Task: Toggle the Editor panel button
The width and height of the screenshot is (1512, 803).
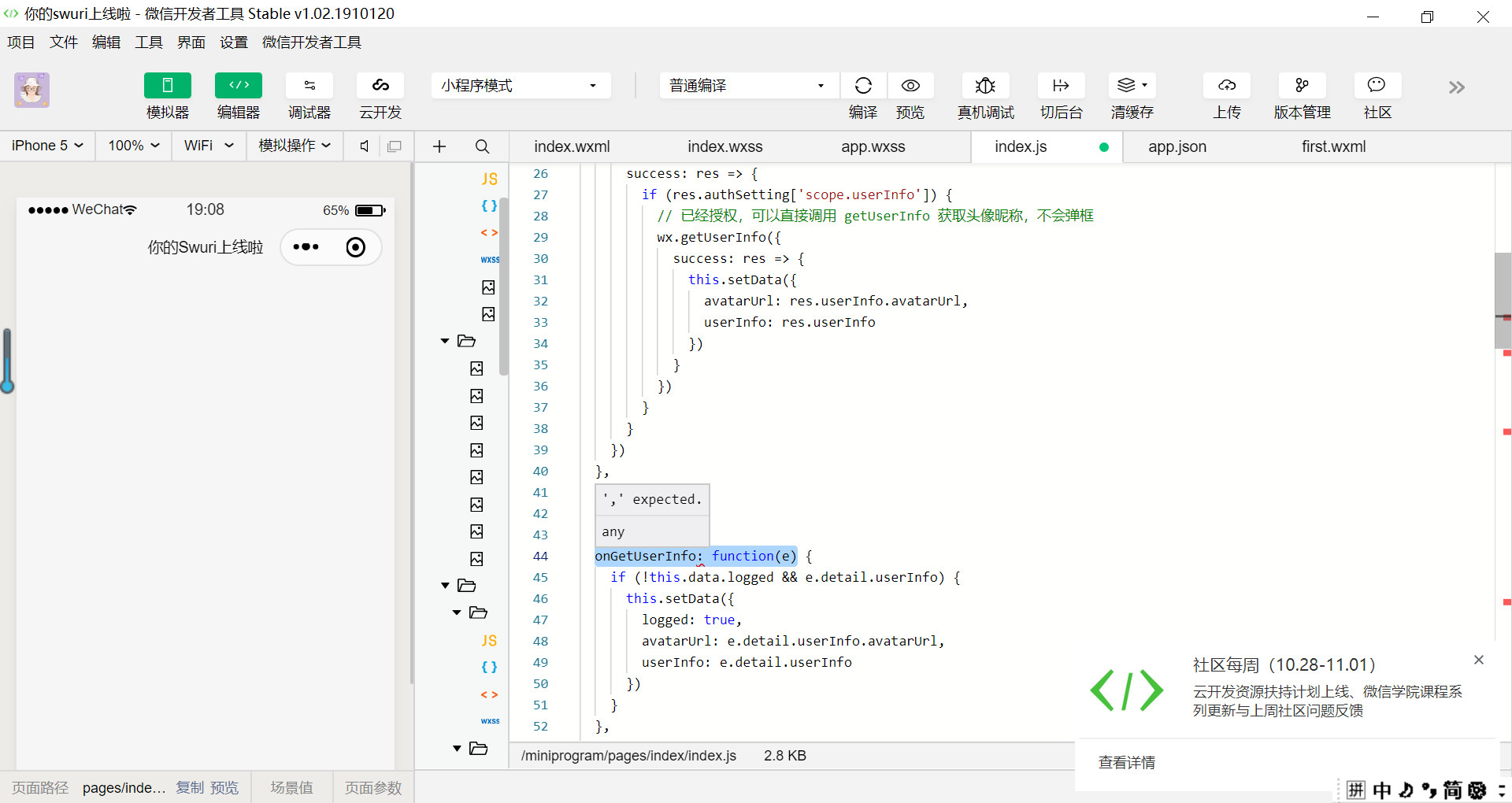Action: coord(238,86)
